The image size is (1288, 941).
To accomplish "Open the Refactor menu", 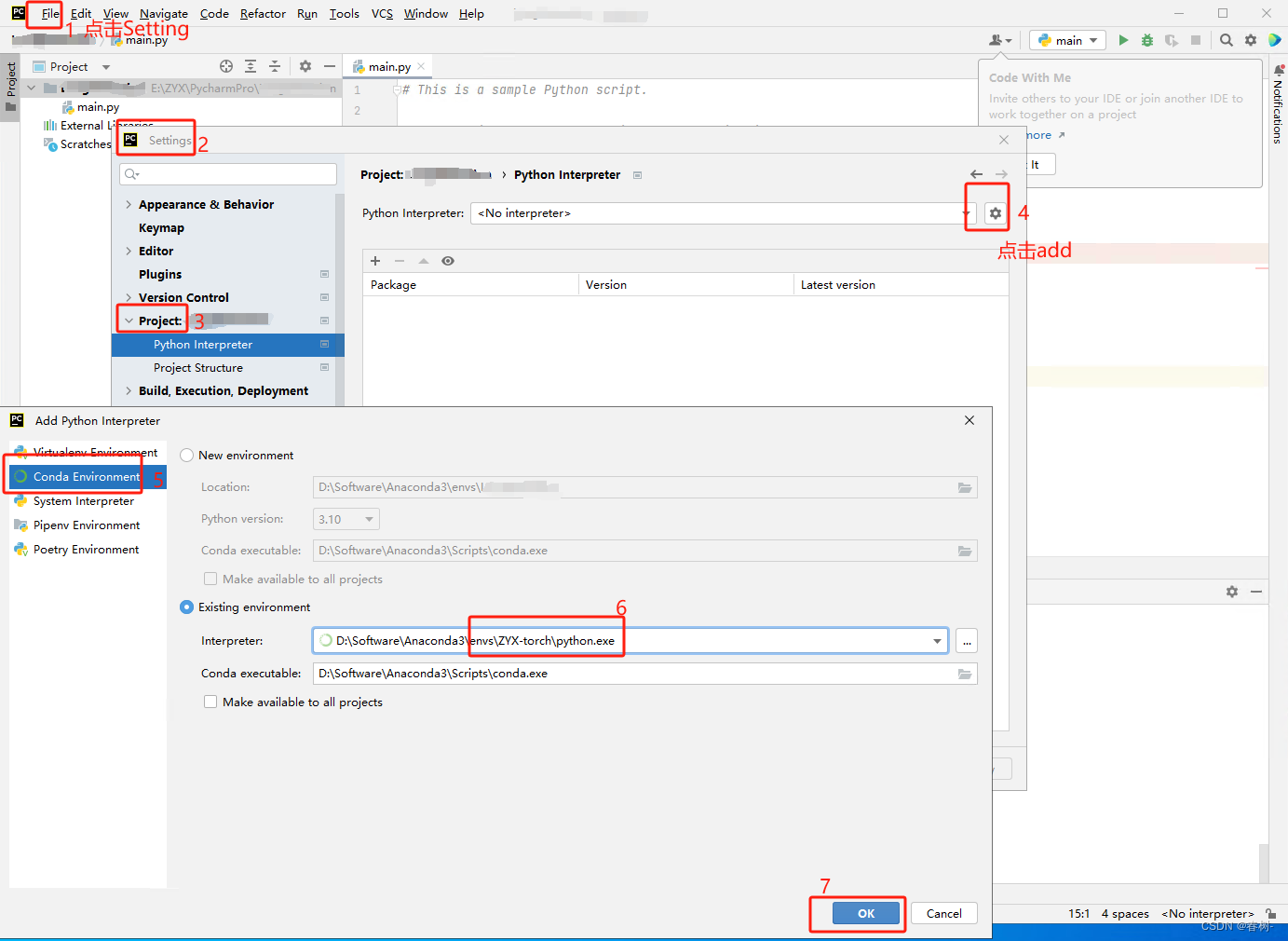I will point(263,14).
